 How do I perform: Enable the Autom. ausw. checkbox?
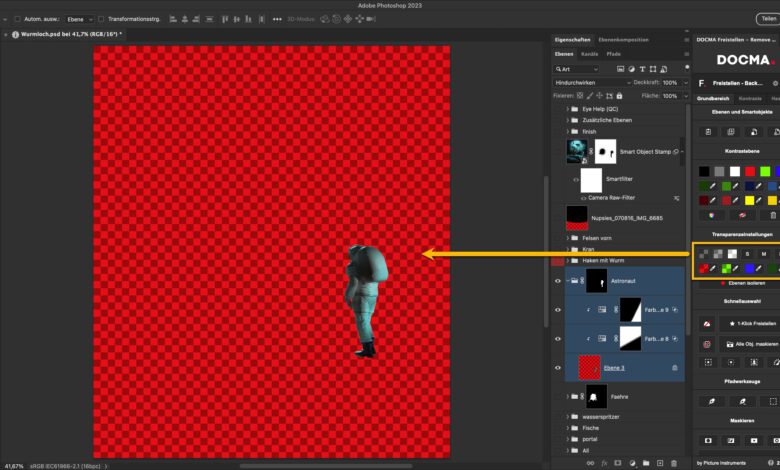pos(18,19)
